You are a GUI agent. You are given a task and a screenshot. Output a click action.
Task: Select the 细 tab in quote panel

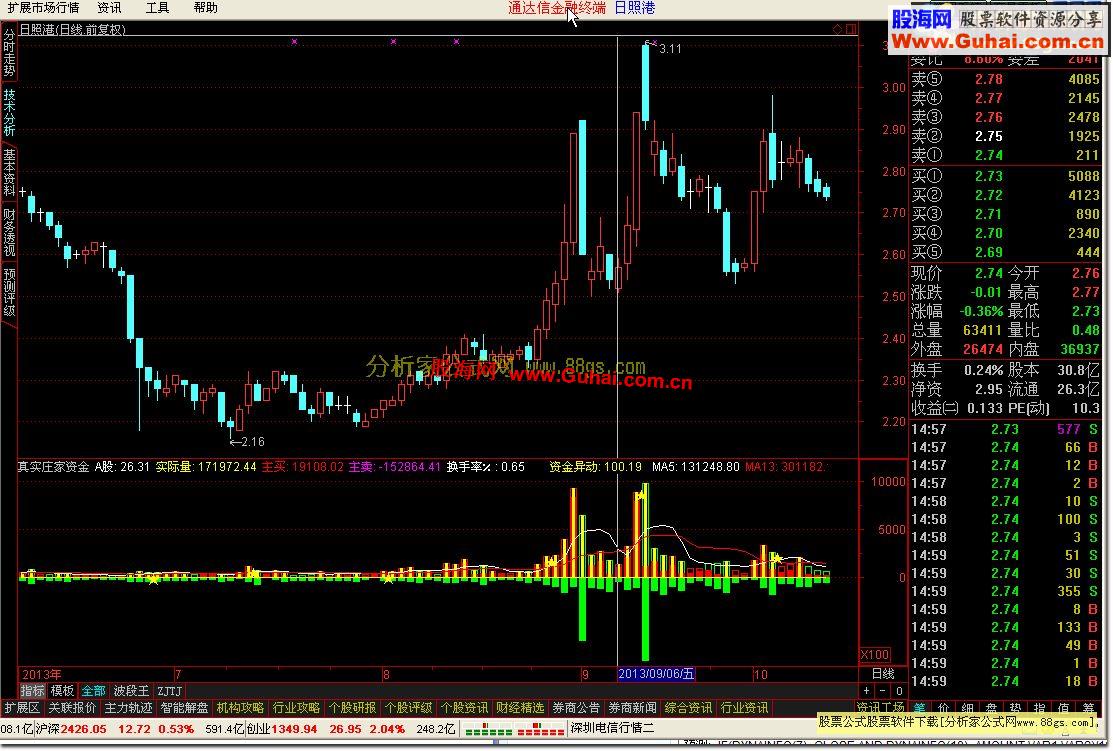(x=968, y=708)
